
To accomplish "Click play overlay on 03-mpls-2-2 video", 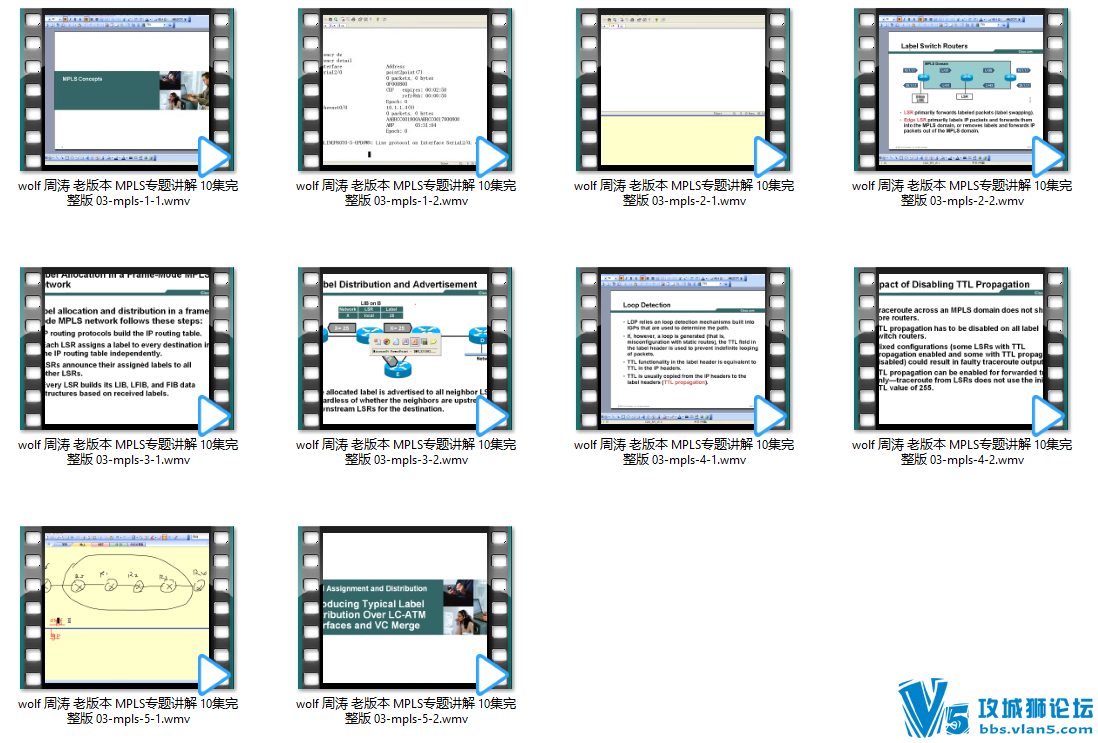I will [1048, 156].
